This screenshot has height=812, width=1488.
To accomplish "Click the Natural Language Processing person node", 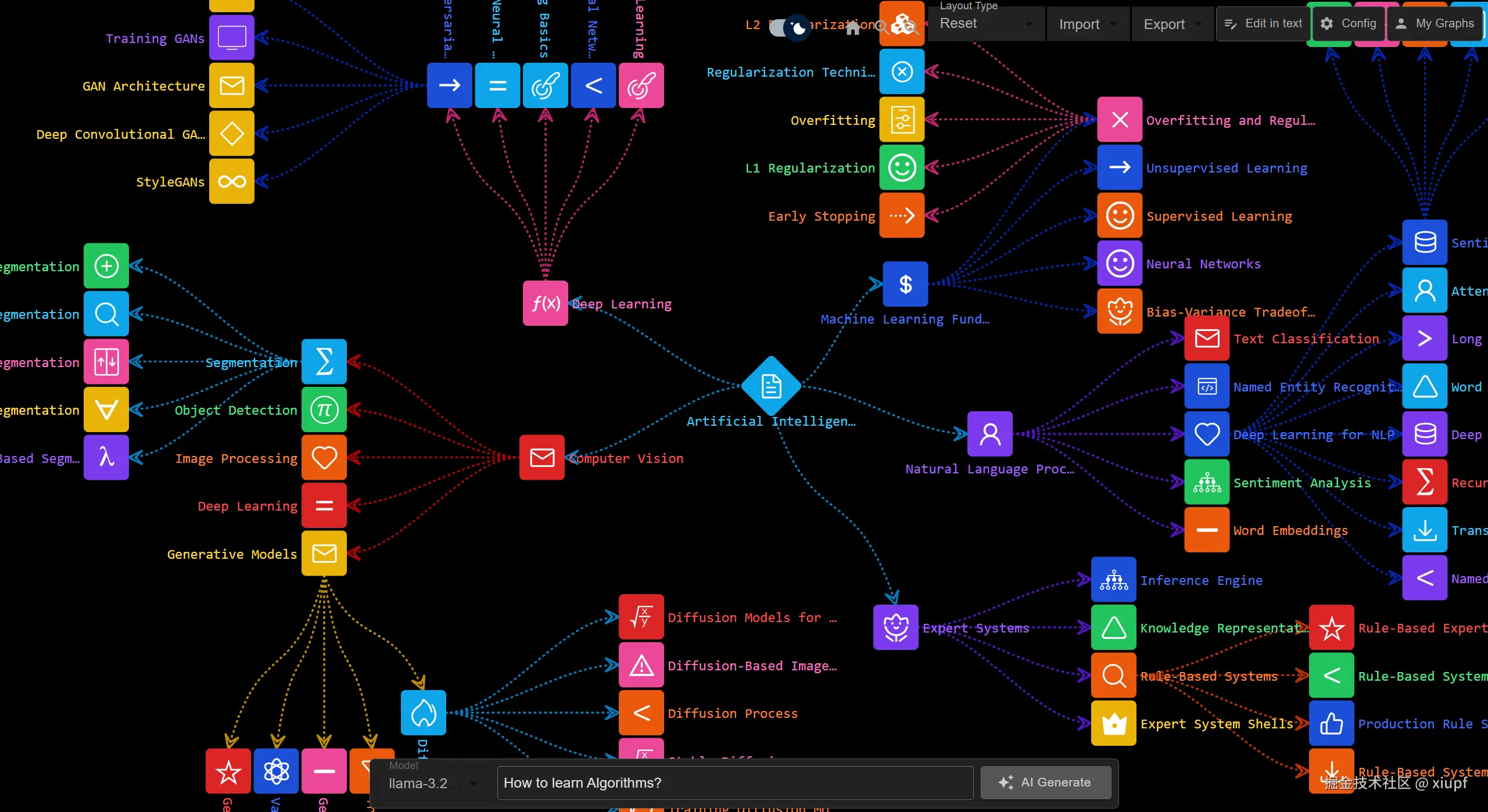I will [x=989, y=434].
